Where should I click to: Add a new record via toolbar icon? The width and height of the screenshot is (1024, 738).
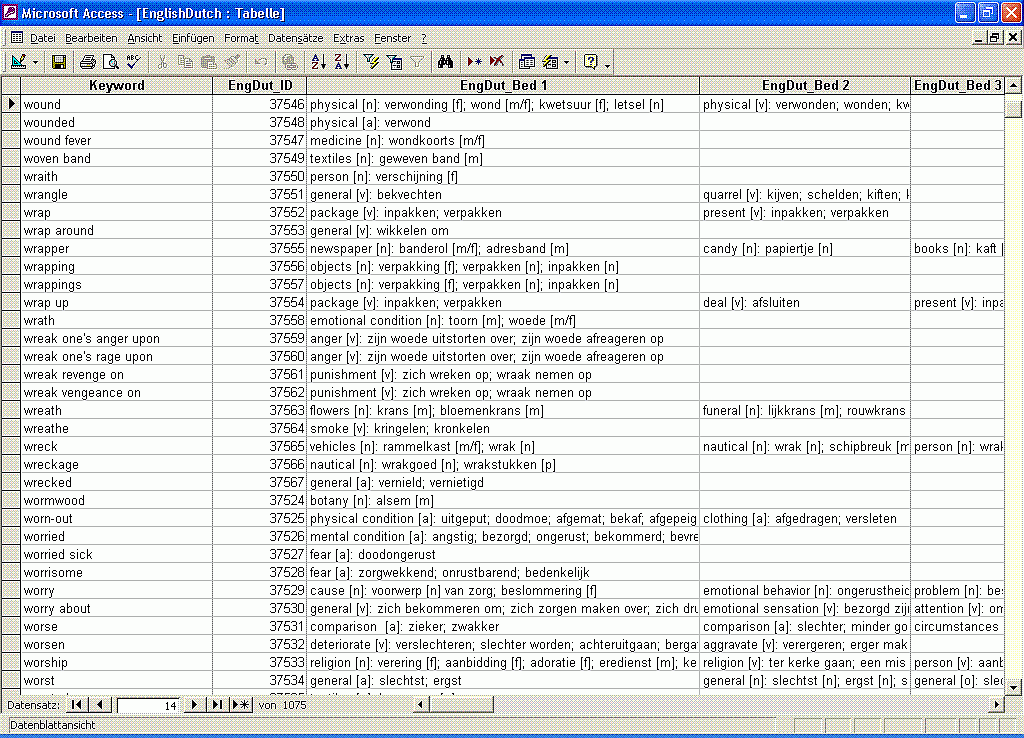coord(474,62)
